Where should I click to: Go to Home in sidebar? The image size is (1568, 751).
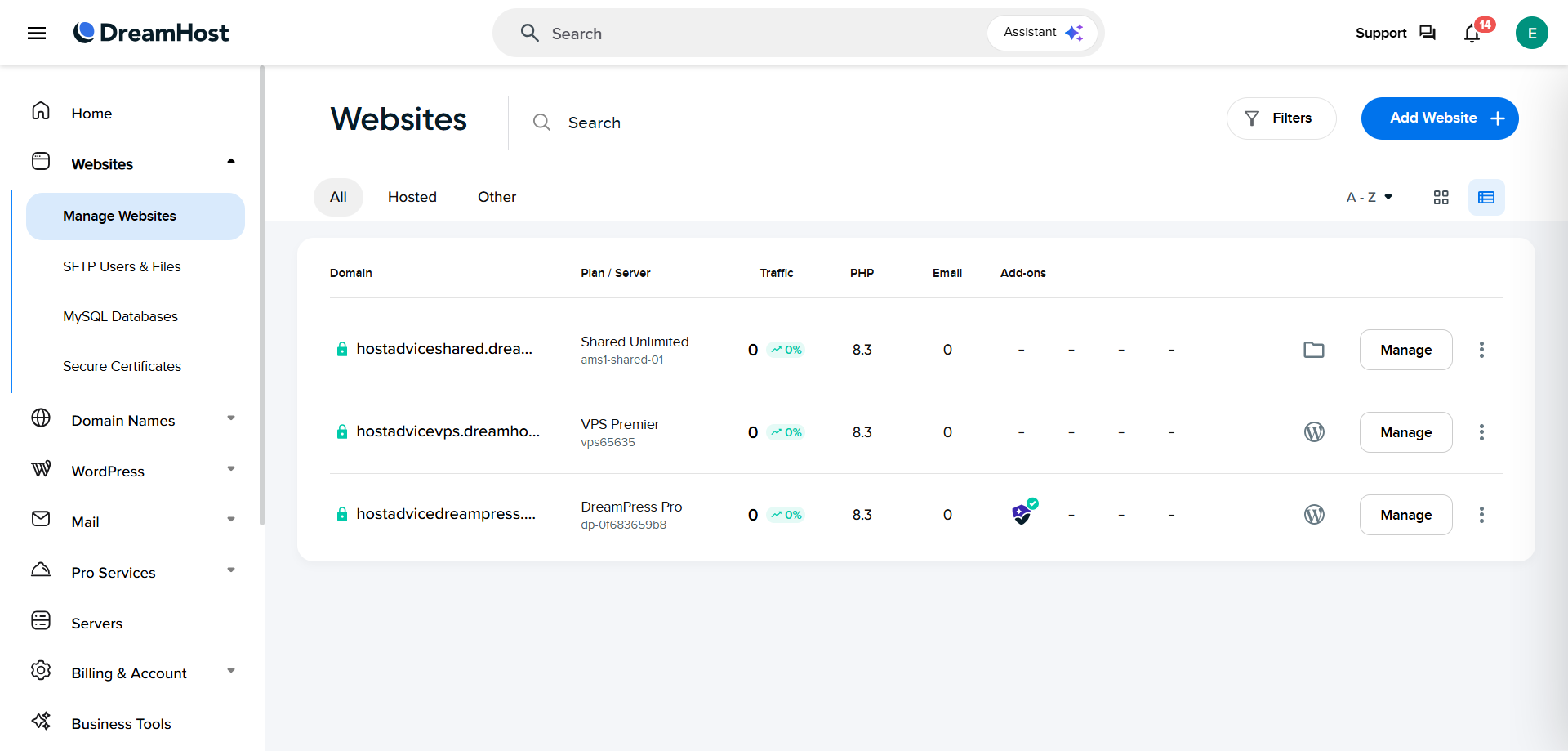pyautogui.click(x=91, y=114)
